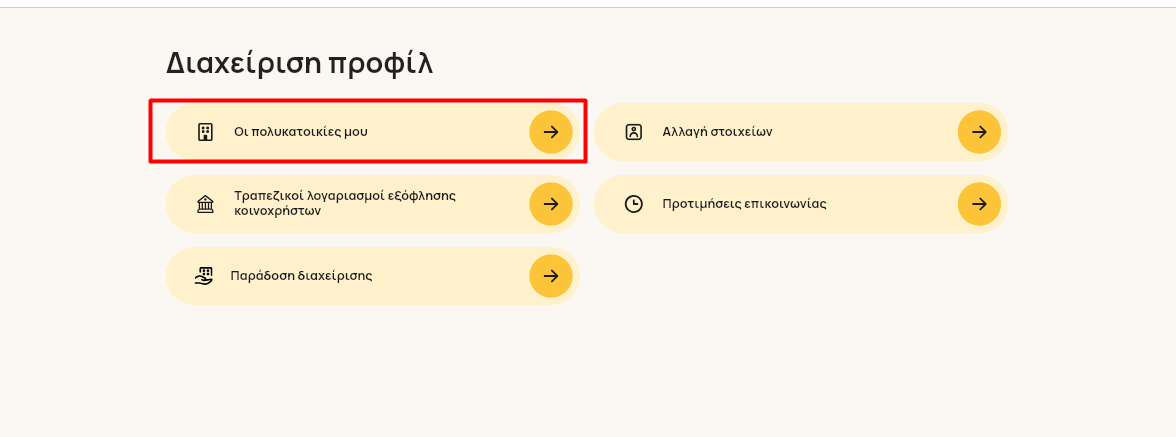Select the 'Αλλαγή στοιχείων' text label
Viewport: 1176px width, 437px height.
[x=717, y=132]
